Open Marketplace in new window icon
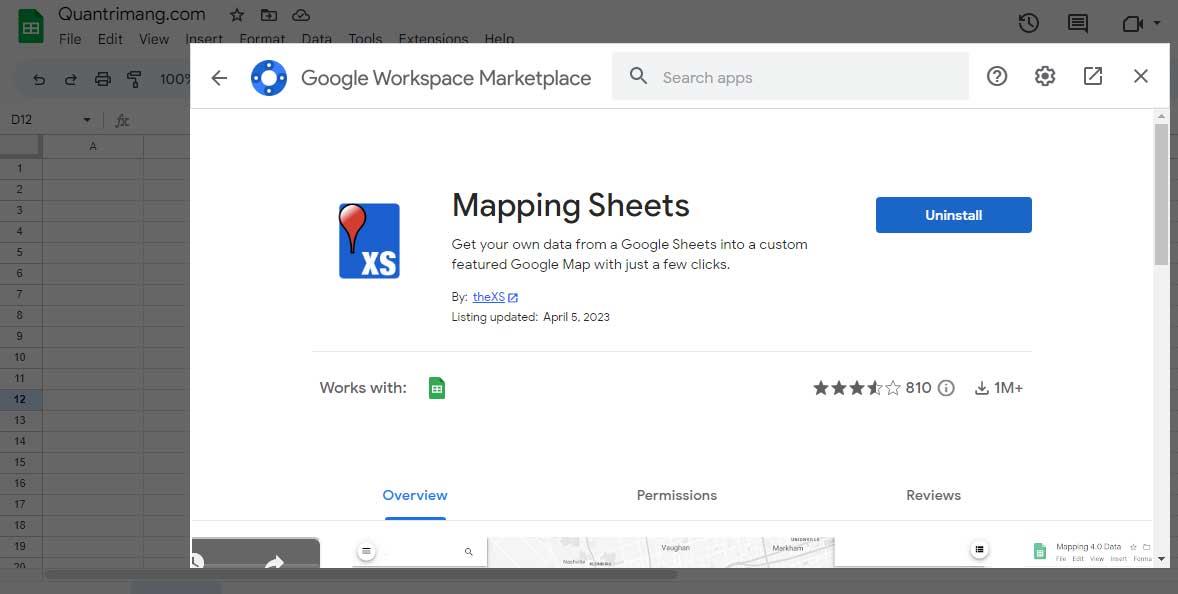 (x=1092, y=76)
